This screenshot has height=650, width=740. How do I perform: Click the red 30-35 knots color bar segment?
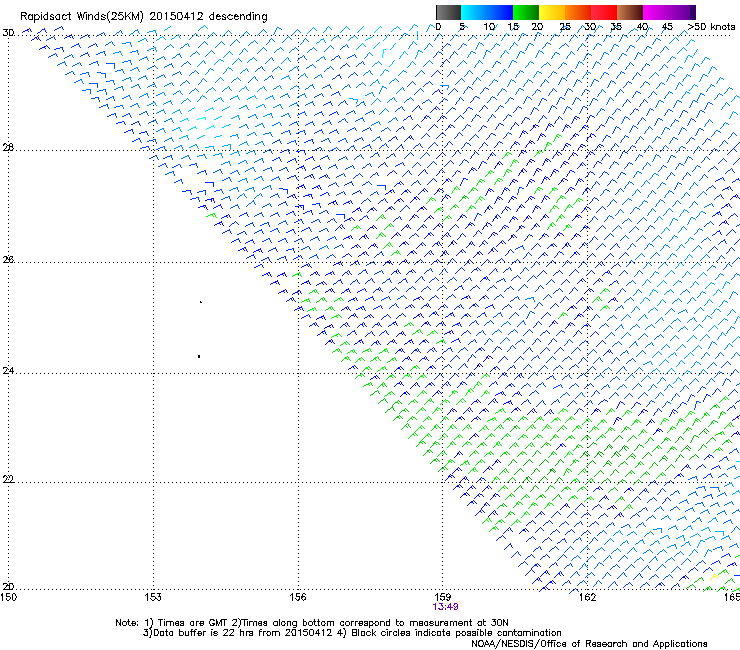[604, 12]
